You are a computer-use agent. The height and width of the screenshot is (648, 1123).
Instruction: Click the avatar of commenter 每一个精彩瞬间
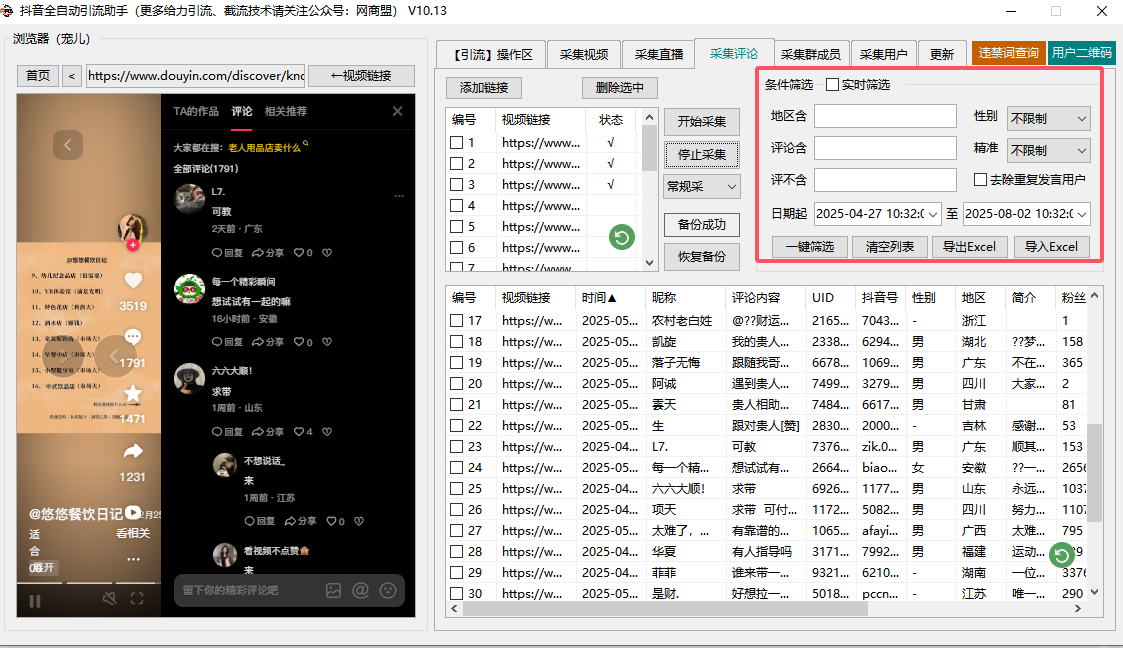point(190,289)
